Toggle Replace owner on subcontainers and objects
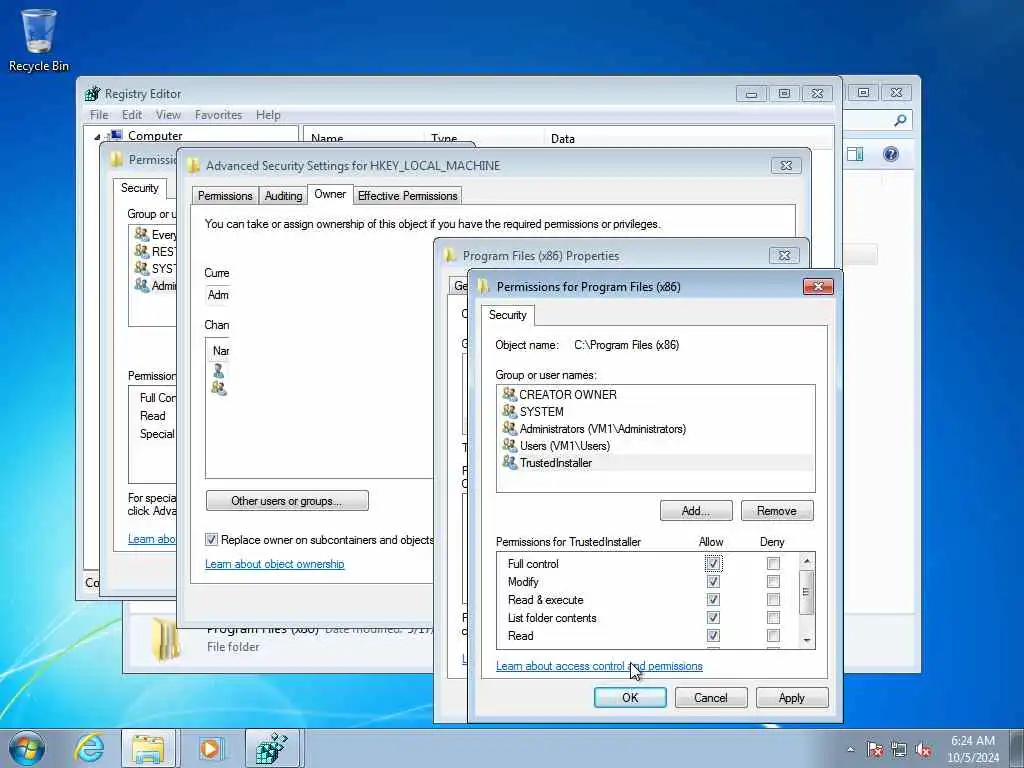Image resolution: width=1024 pixels, height=768 pixels. (211, 539)
